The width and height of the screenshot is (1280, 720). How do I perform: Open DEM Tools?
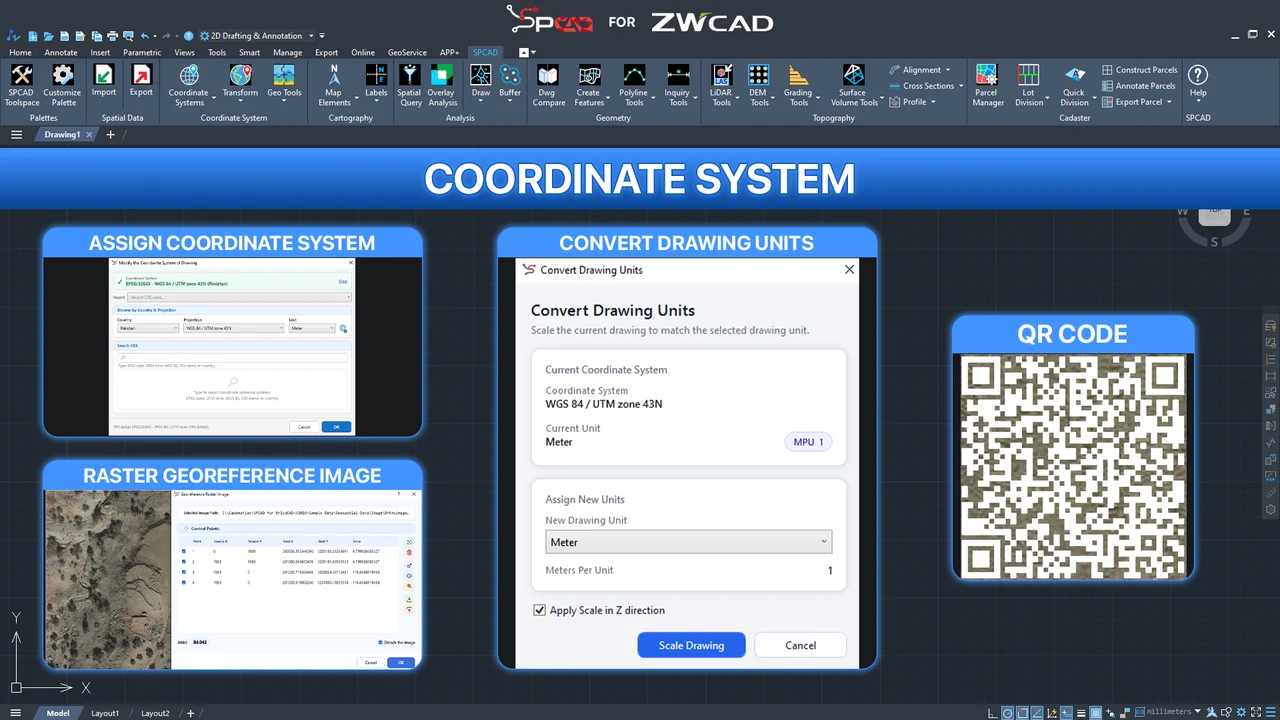[759, 85]
